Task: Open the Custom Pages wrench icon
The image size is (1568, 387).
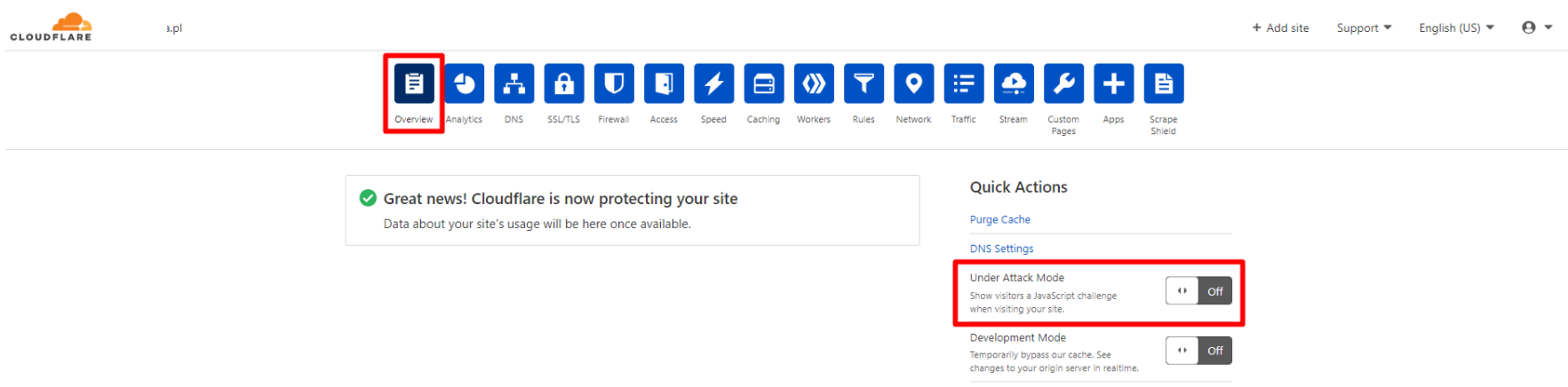Action: (1063, 83)
